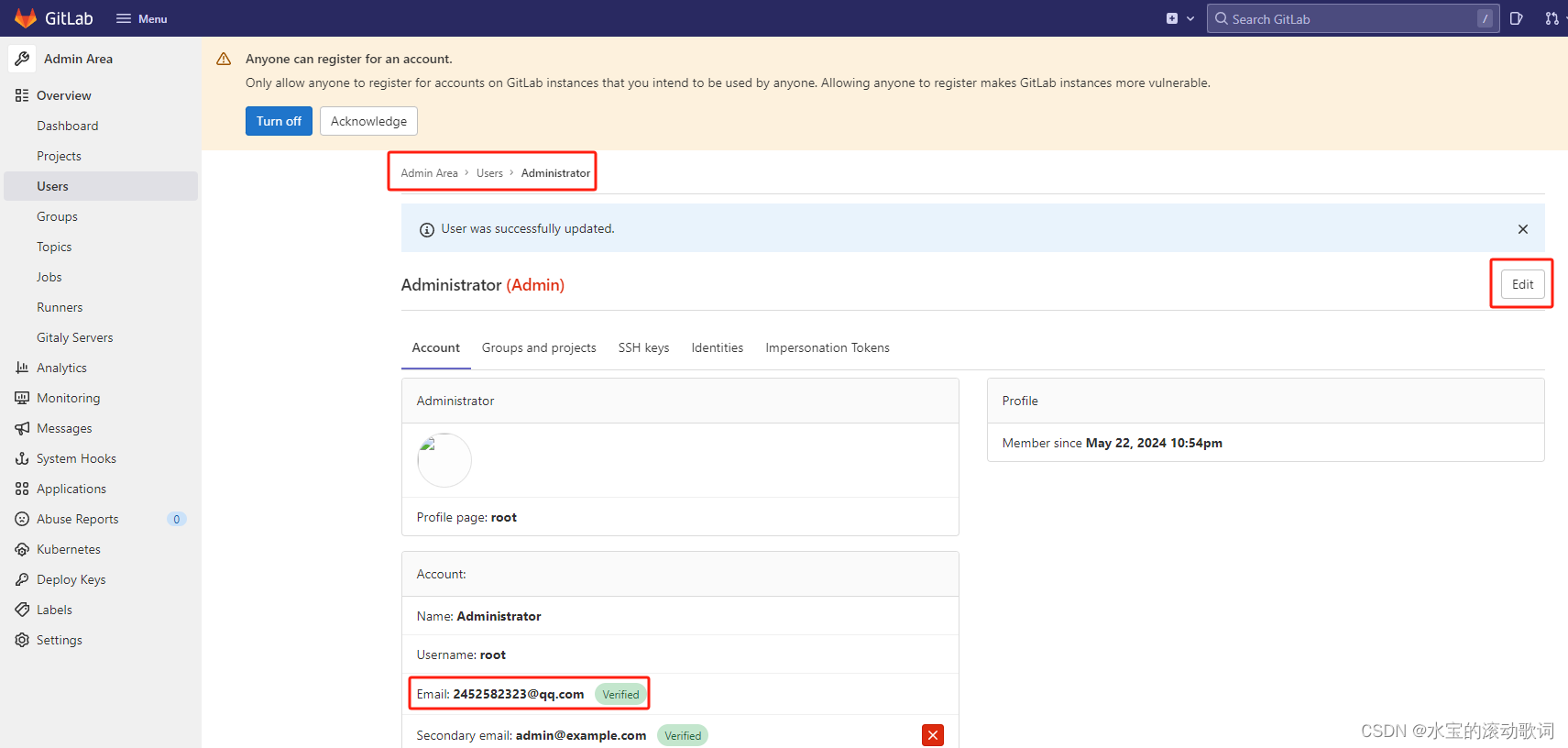The width and height of the screenshot is (1568, 748).
Task: Click the Kubernetes icon
Action: pyautogui.click(x=22, y=549)
